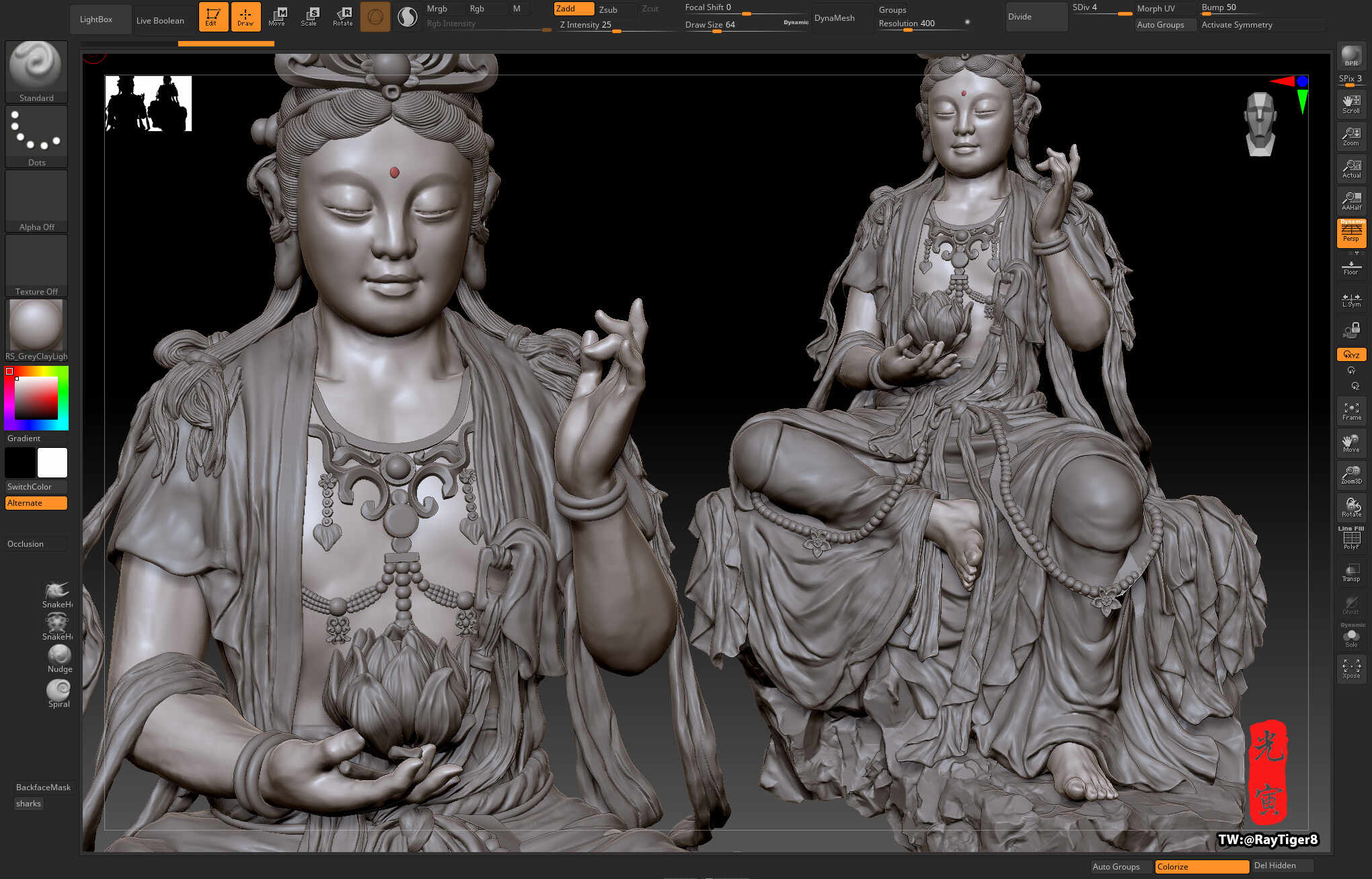
Task: Click the Zoom canvas icon
Action: (x=1351, y=137)
